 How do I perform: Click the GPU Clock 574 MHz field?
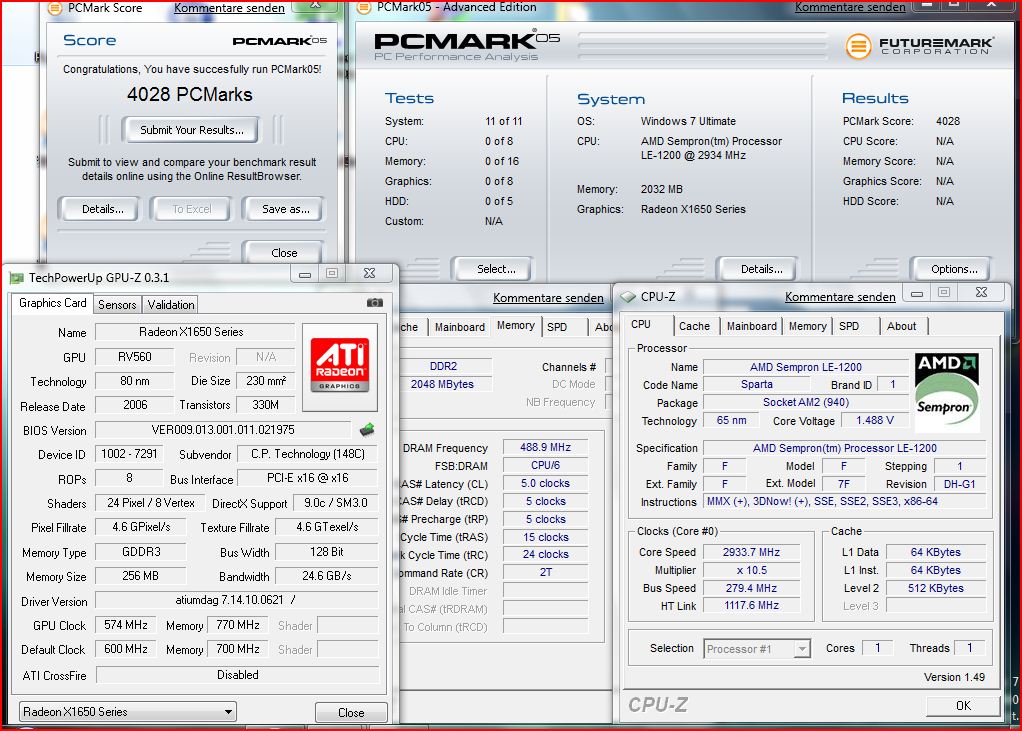click(x=126, y=625)
